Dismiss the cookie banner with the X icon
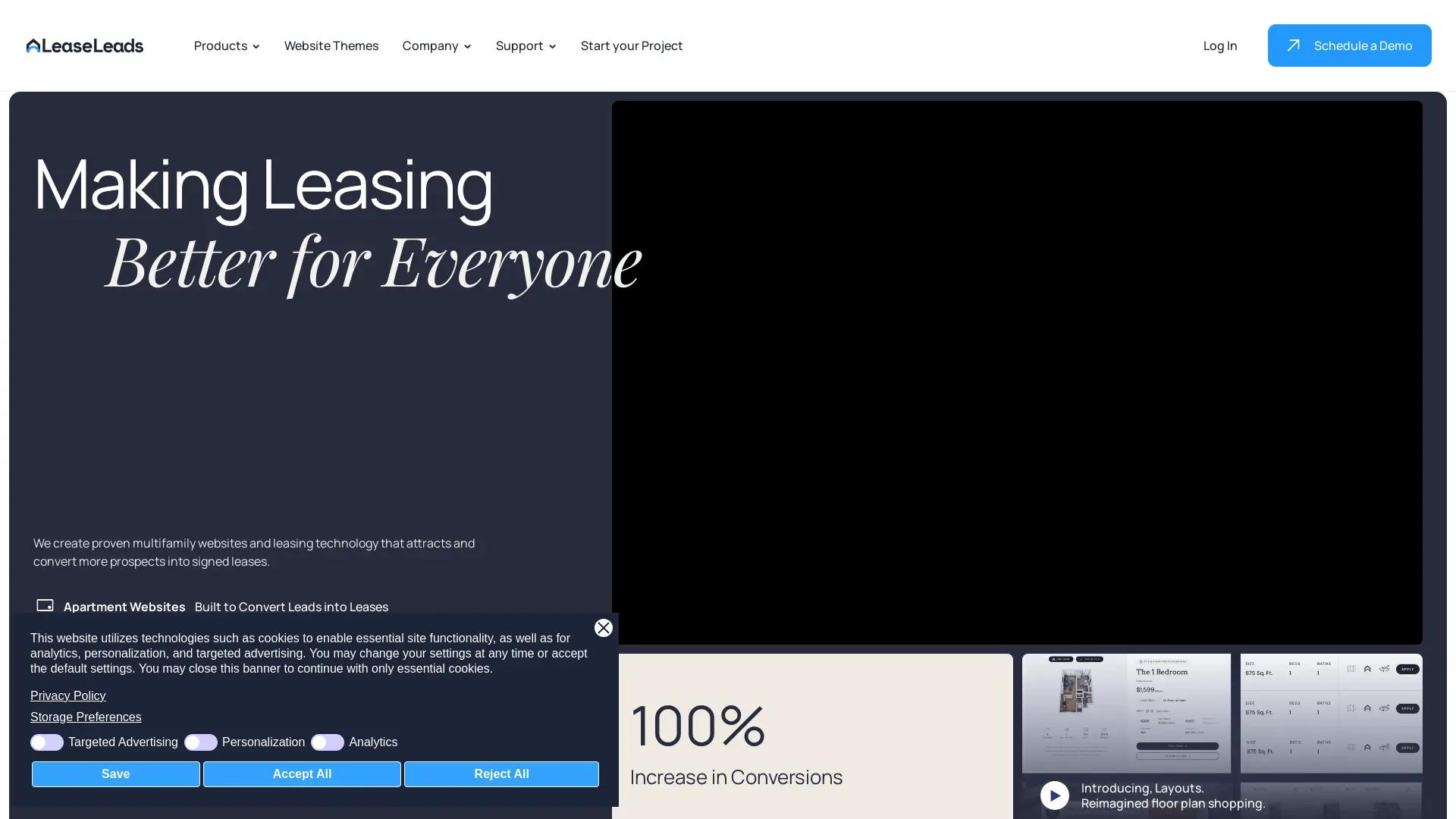Image resolution: width=1456 pixels, height=819 pixels. pyautogui.click(x=603, y=628)
